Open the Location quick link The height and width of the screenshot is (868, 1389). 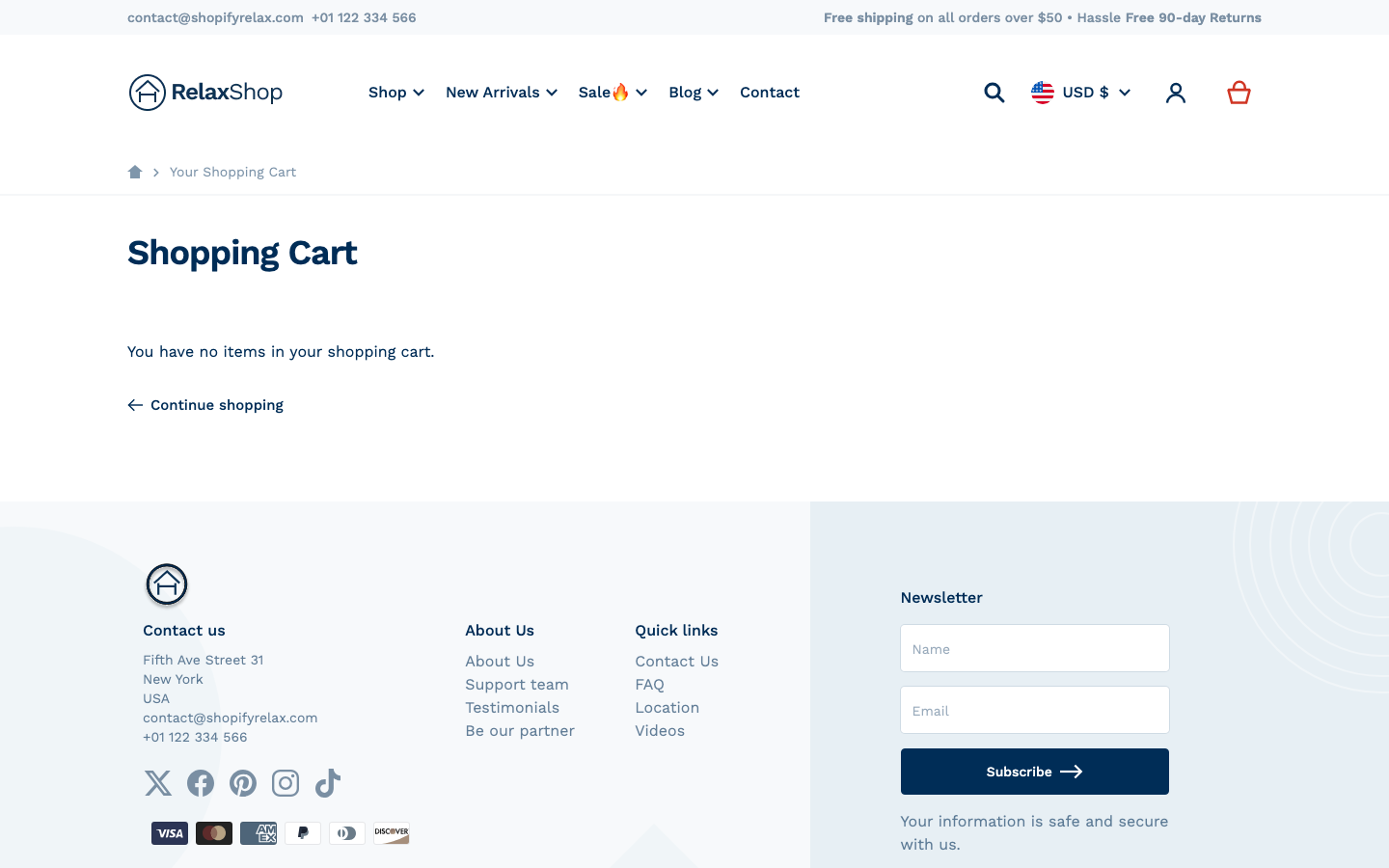tap(667, 708)
